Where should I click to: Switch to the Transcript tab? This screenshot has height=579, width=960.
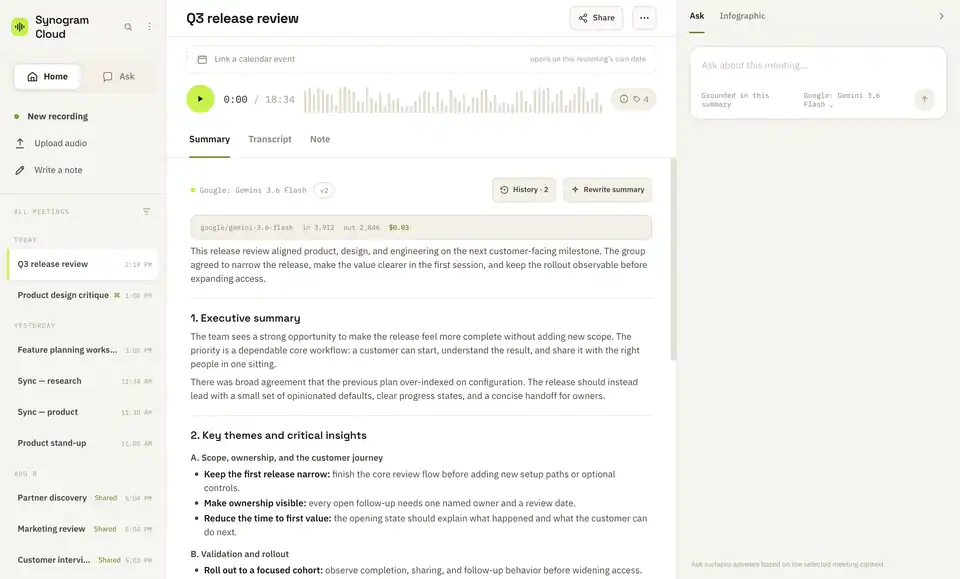coord(270,140)
